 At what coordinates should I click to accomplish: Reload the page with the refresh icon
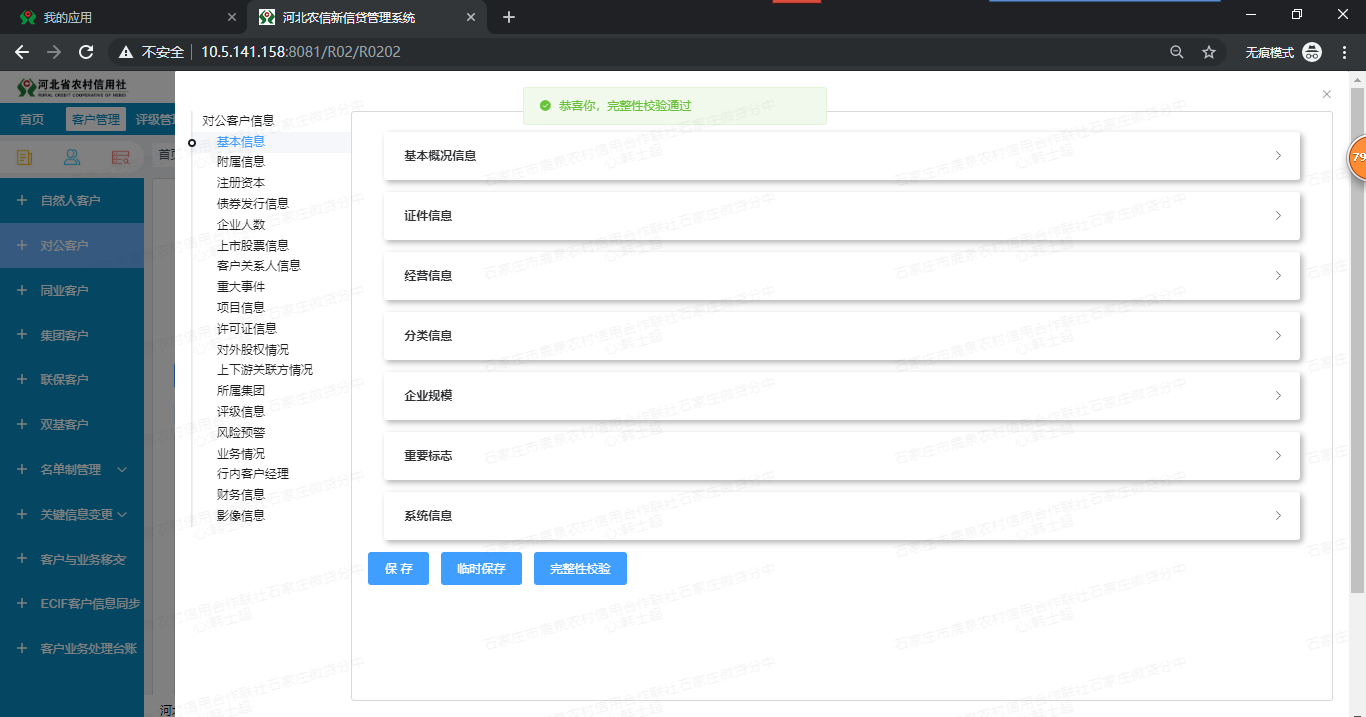click(x=86, y=52)
